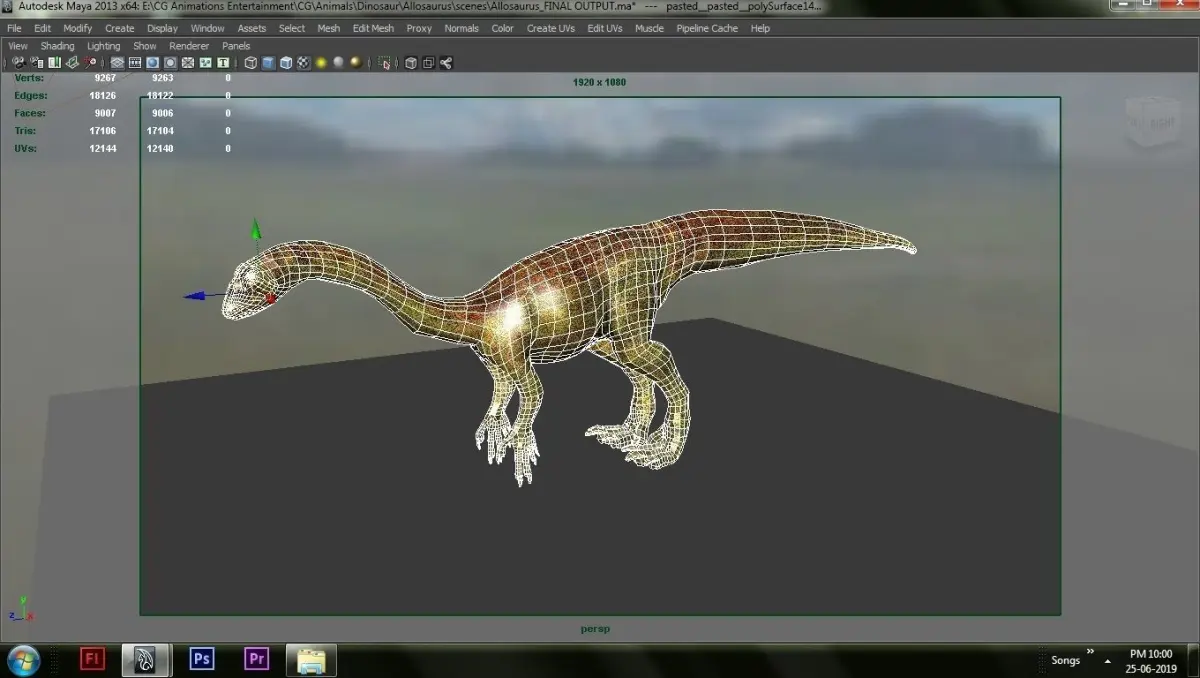The width and height of the screenshot is (1200, 678).
Task: Click the blue Z-axis manipulator arrow
Action: pos(195,296)
